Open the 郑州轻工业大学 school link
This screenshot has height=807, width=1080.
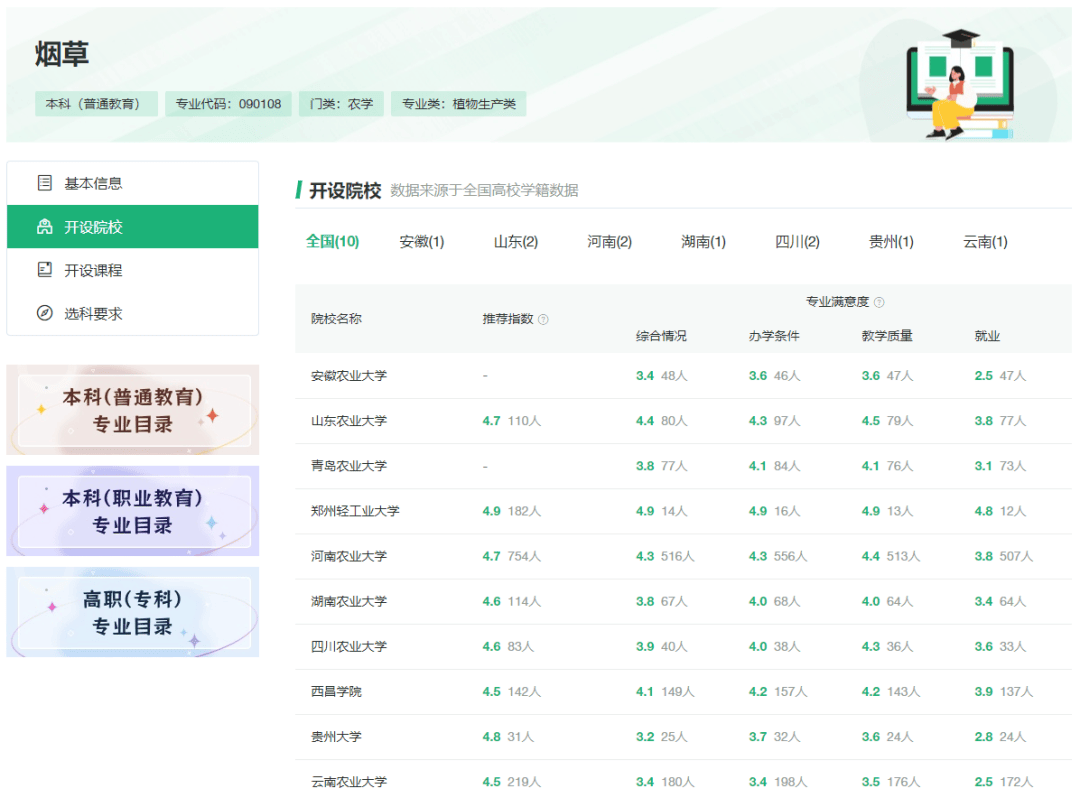(355, 511)
